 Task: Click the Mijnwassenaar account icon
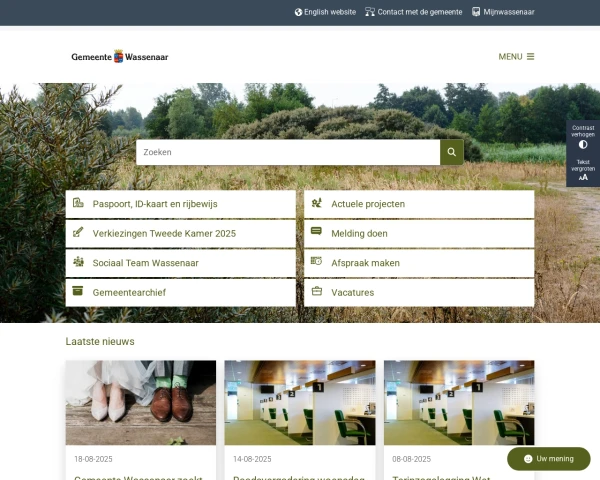click(x=476, y=12)
